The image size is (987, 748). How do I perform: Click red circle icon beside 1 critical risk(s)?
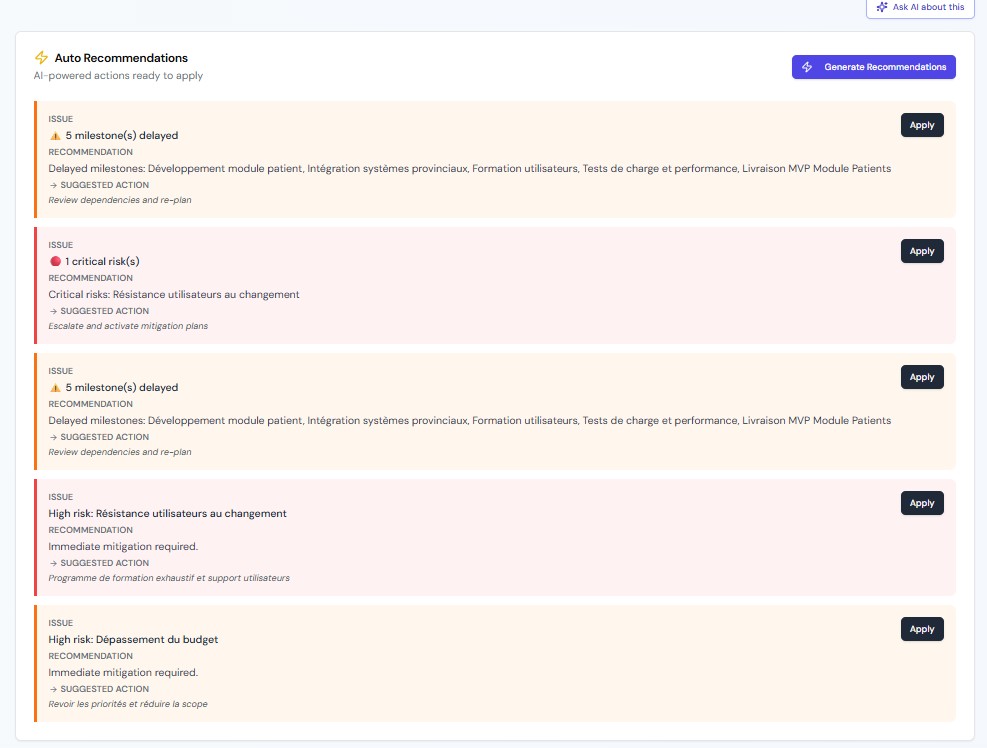click(55, 261)
